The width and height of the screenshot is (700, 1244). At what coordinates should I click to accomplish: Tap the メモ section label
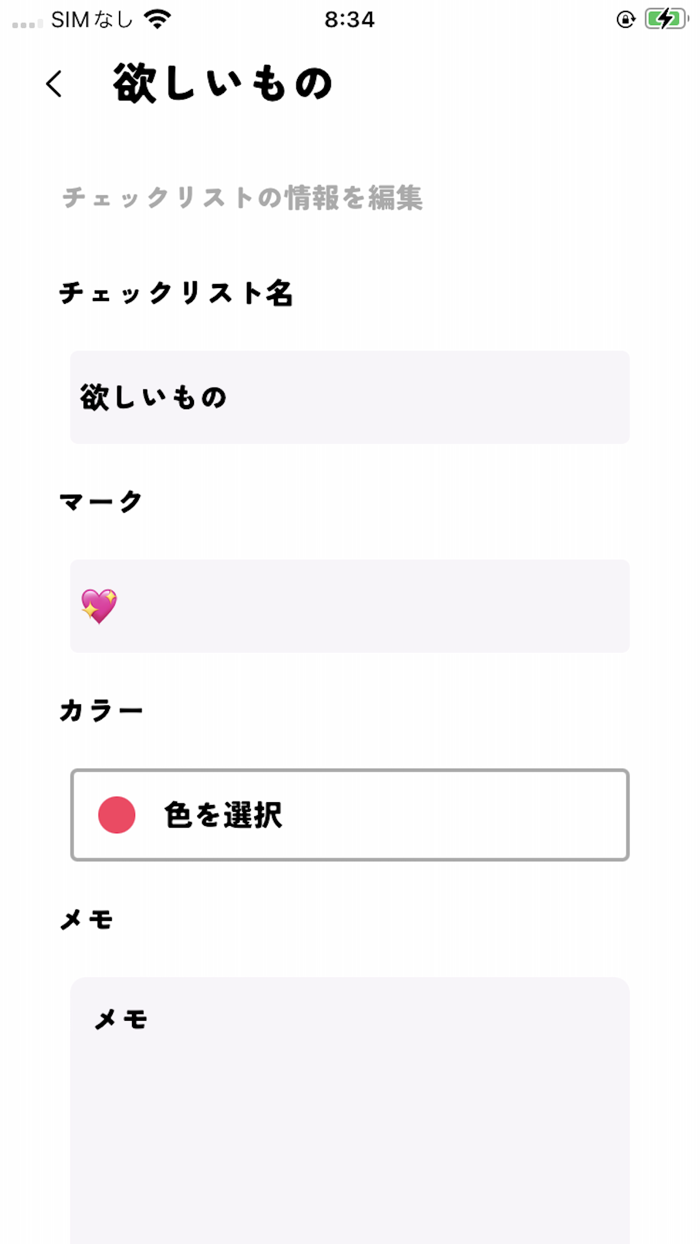[87, 920]
